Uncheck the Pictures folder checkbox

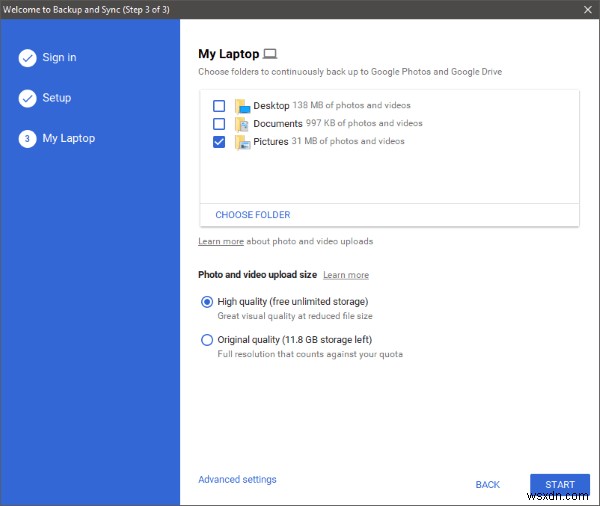pyautogui.click(x=219, y=142)
